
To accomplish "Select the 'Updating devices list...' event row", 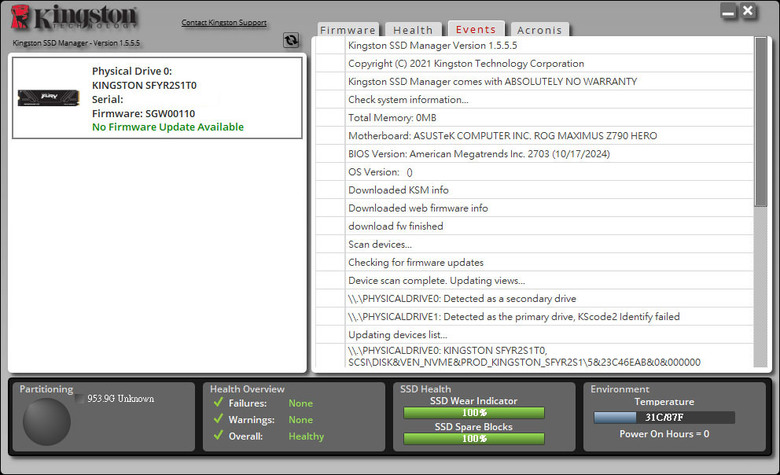I will pos(534,335).
